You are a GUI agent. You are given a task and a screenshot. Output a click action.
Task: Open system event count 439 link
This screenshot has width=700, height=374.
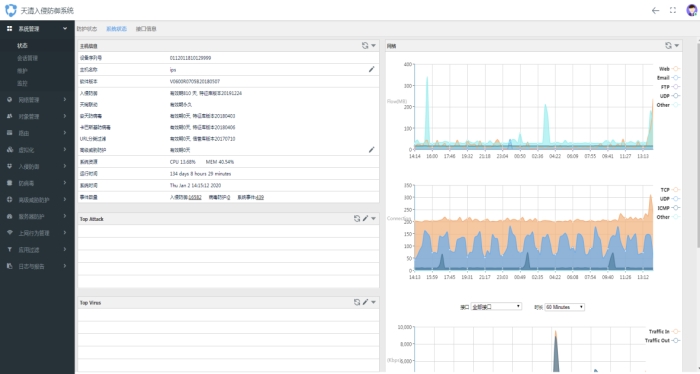[x=259, y=197]
